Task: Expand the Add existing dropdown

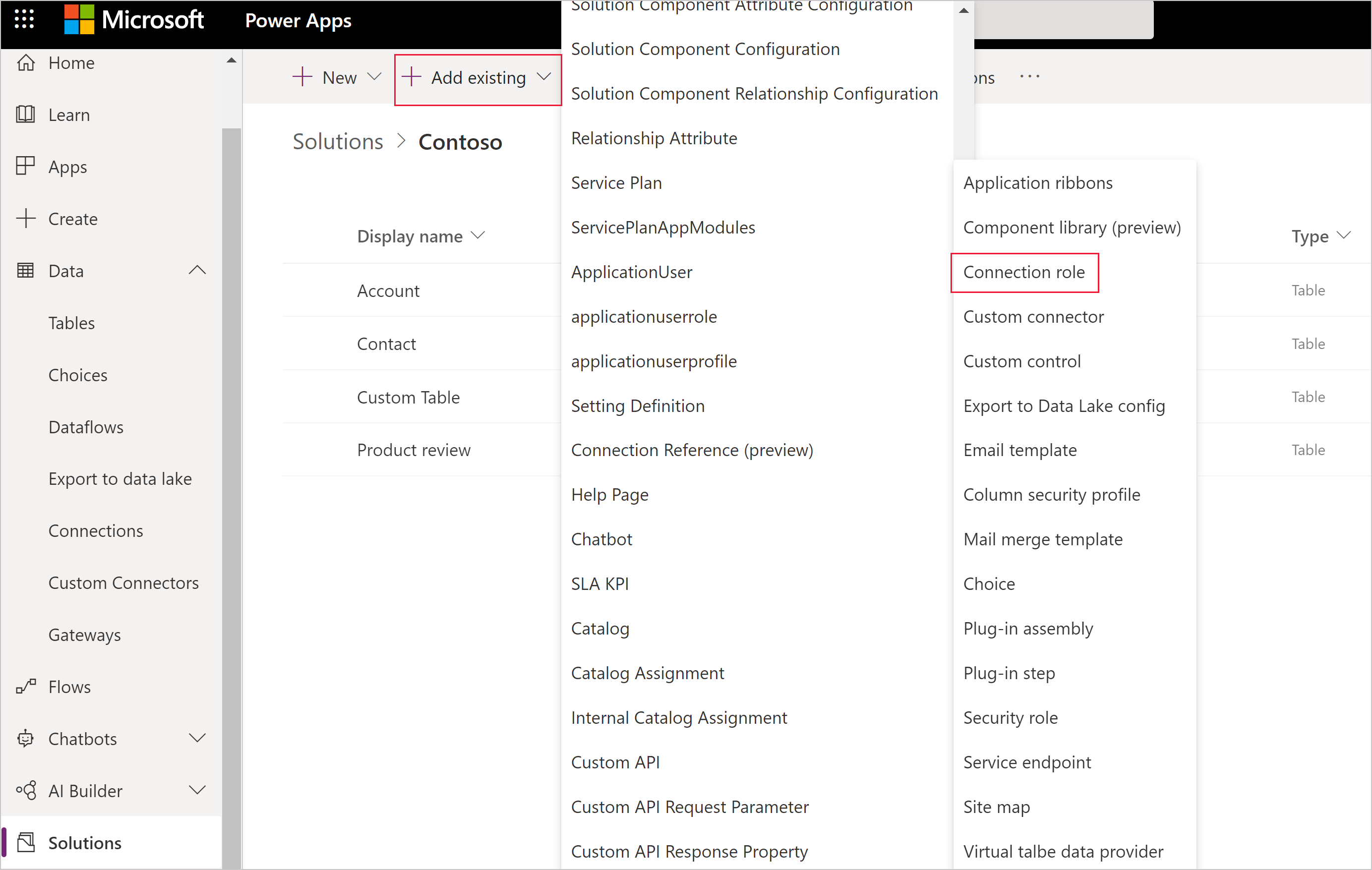Action: pyautogui.click(x=477, y=77)
